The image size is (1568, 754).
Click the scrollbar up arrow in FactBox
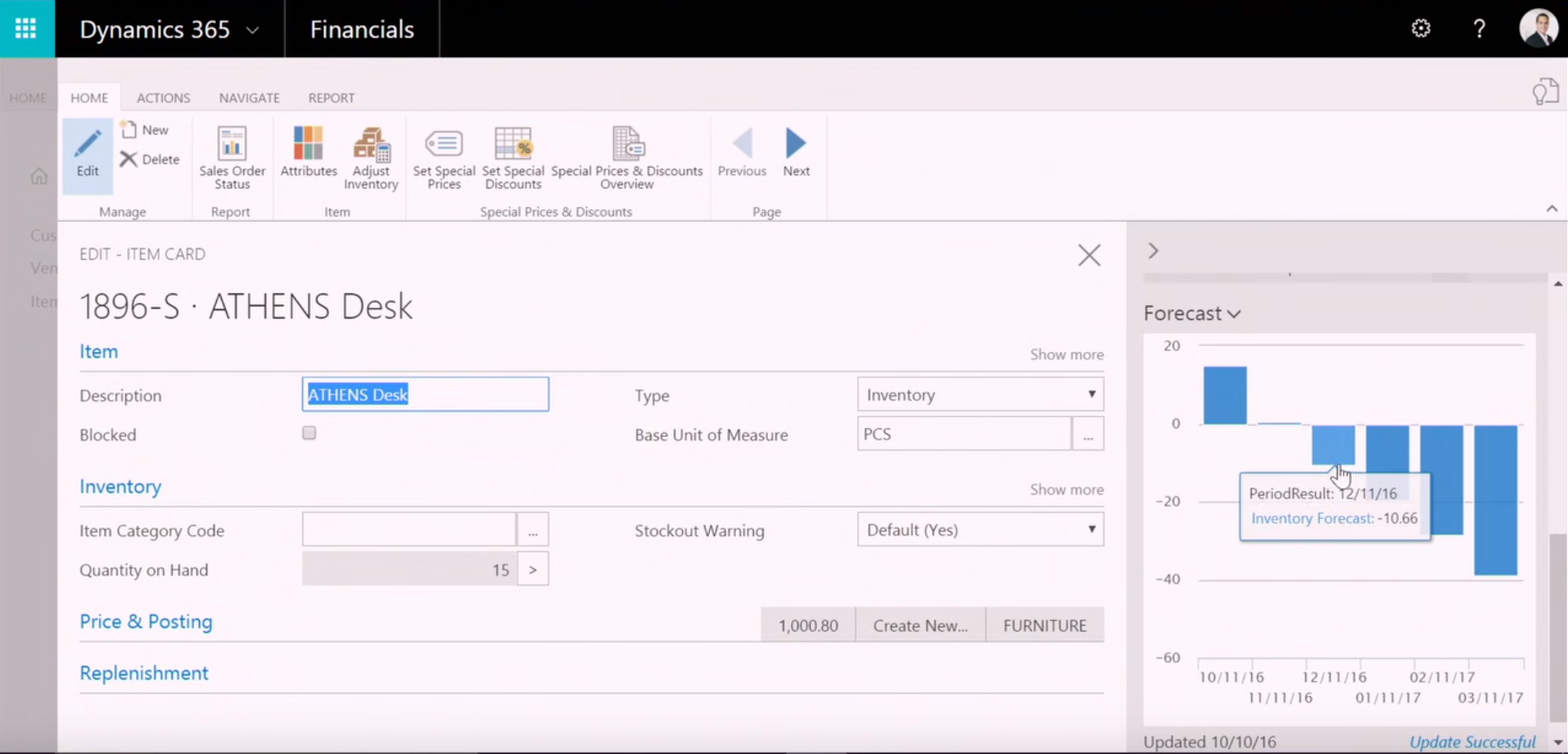point(1558,283)
